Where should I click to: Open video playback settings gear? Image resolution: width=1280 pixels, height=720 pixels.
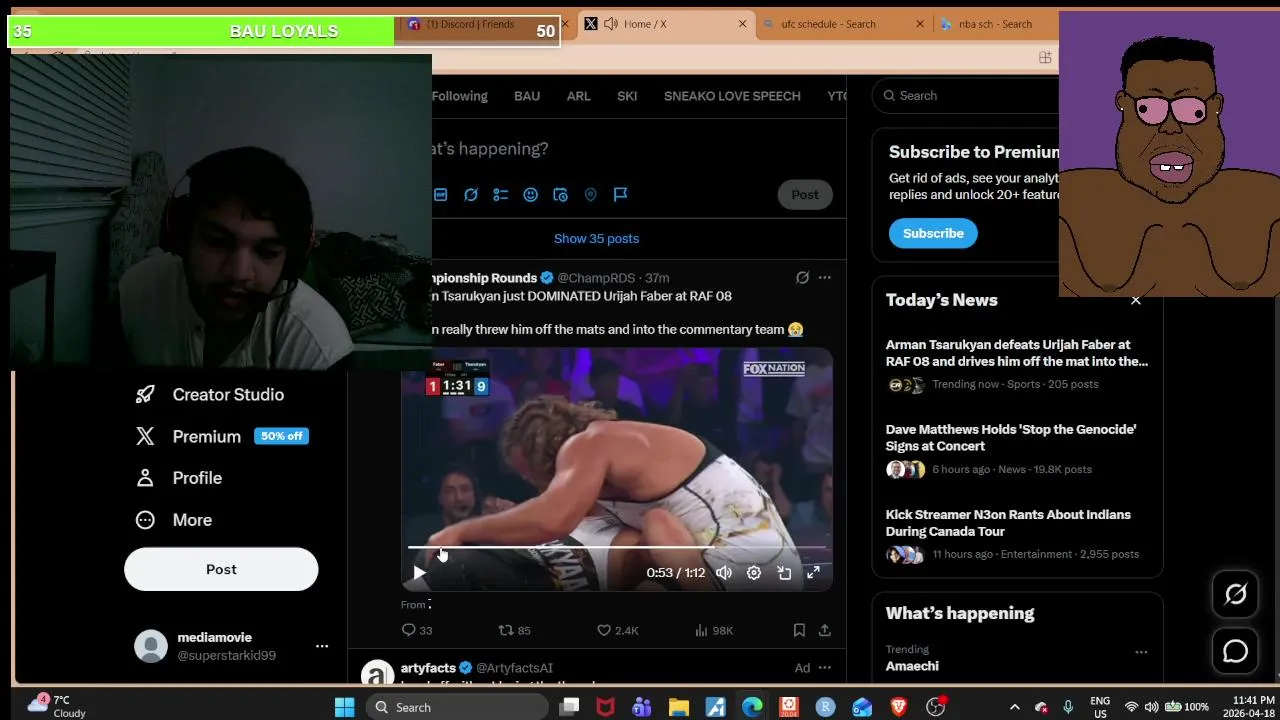point(754,573)
